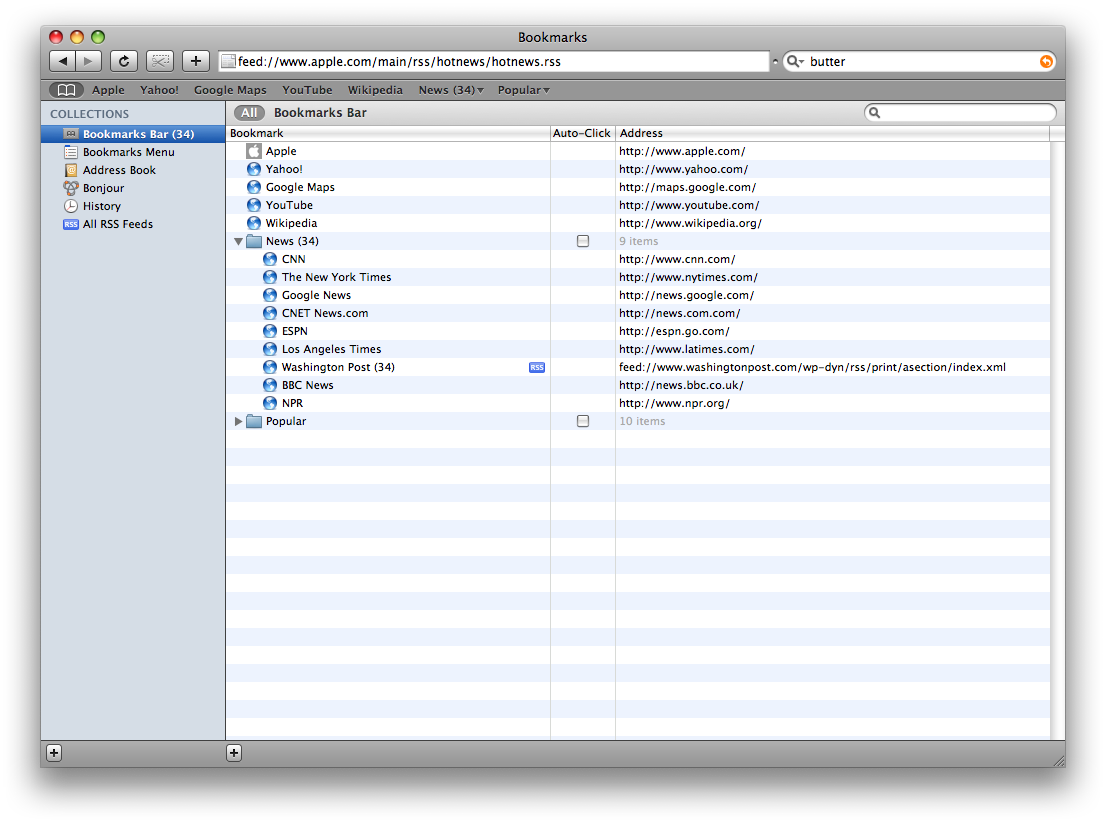1106x823 pixels.
Task: Sort by the Bookmark column header
Action: [x=388, y=133]
